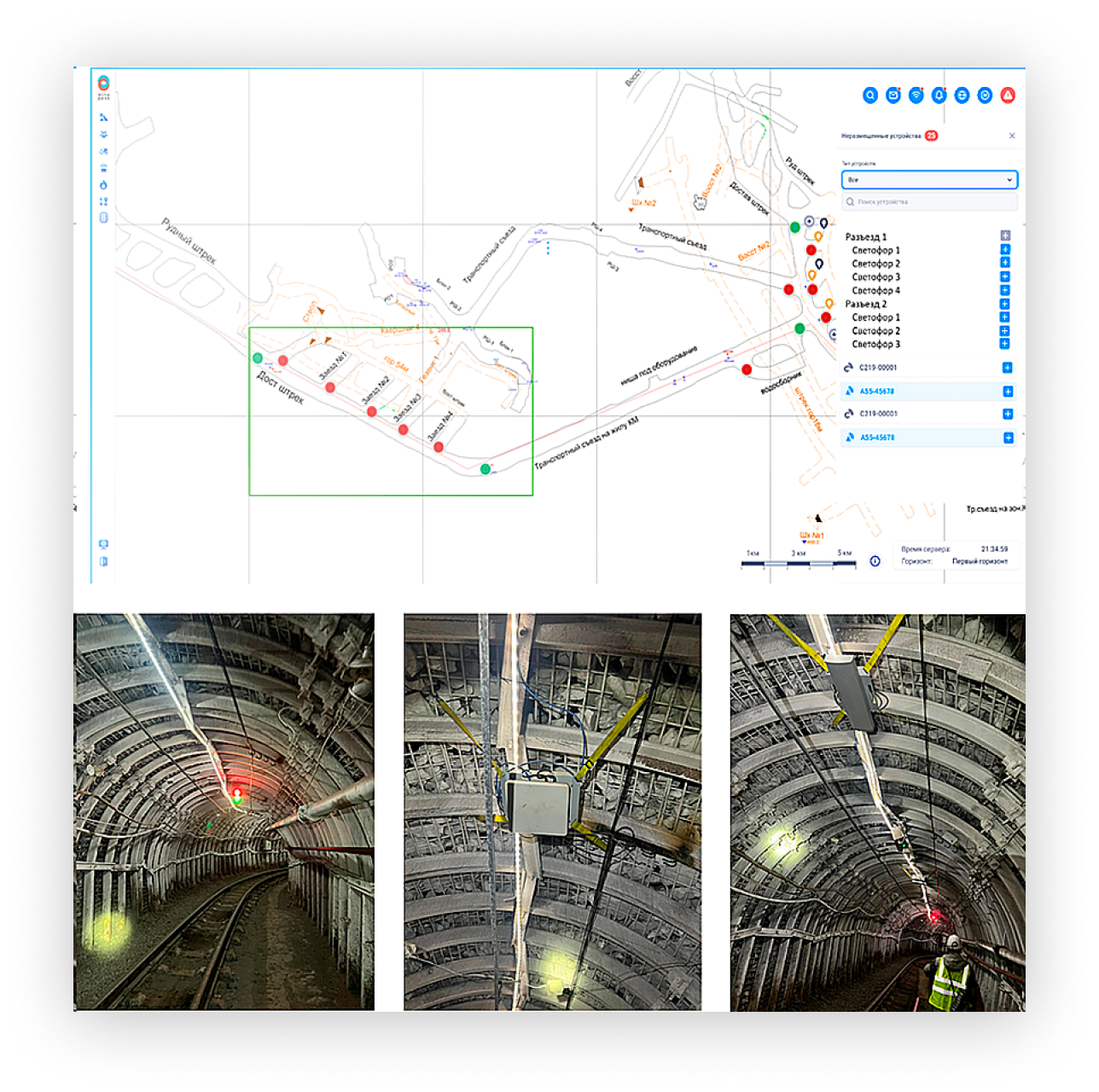Viewport: 1099px width, 1092px height.
Task: Select 'Разъезд 2' in the device tree
Action: (866, 304)
